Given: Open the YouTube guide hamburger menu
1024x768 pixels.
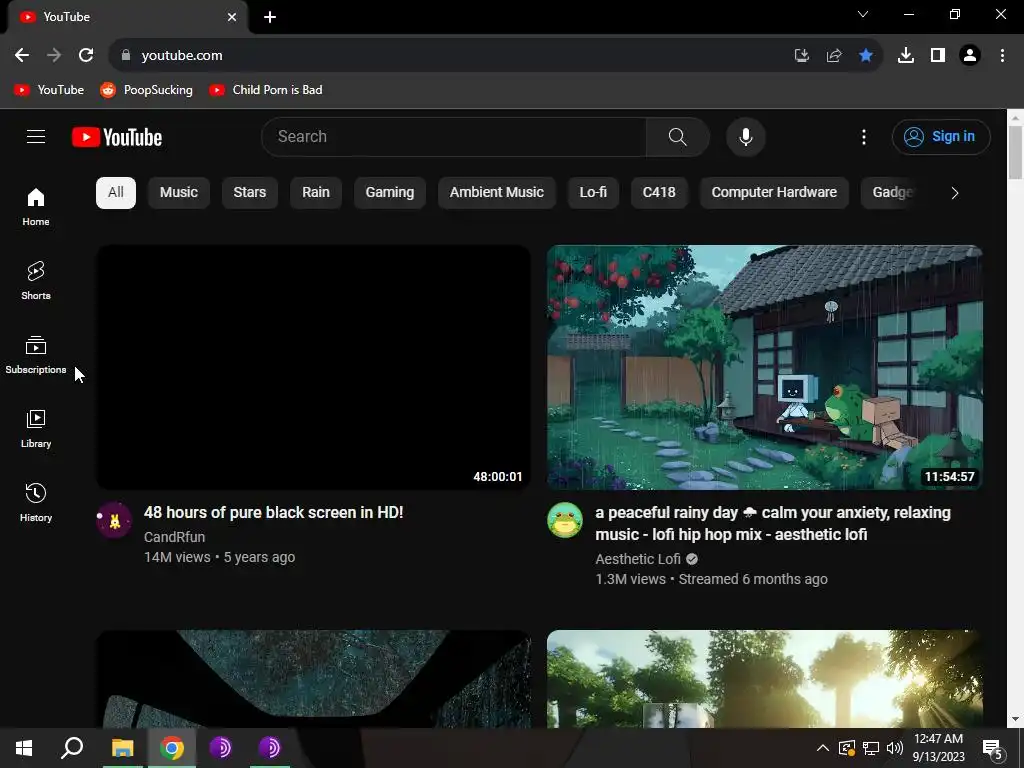Looking at the screenshot, I should (36, 136).
